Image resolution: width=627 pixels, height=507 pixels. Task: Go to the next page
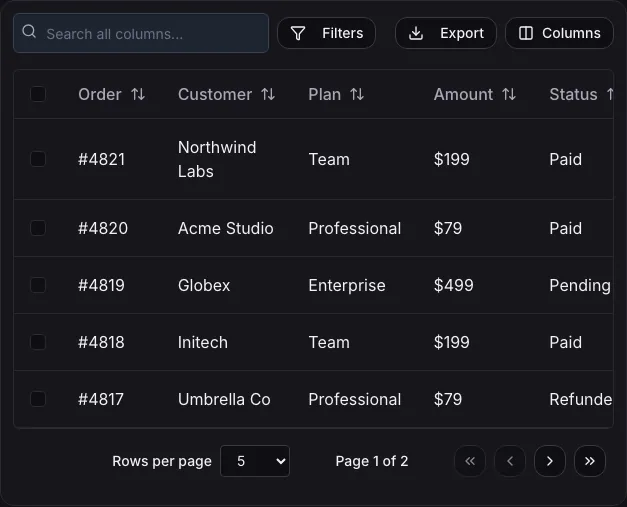click(550, 461)
